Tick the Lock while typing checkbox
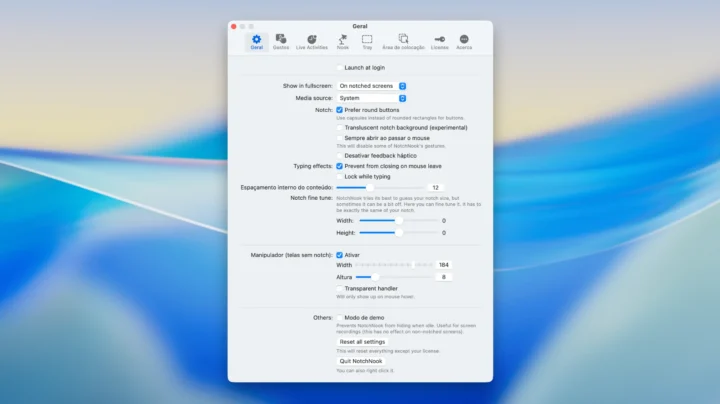Image resolution: width=720 pixels, height=404 pixels. [340, 176]
